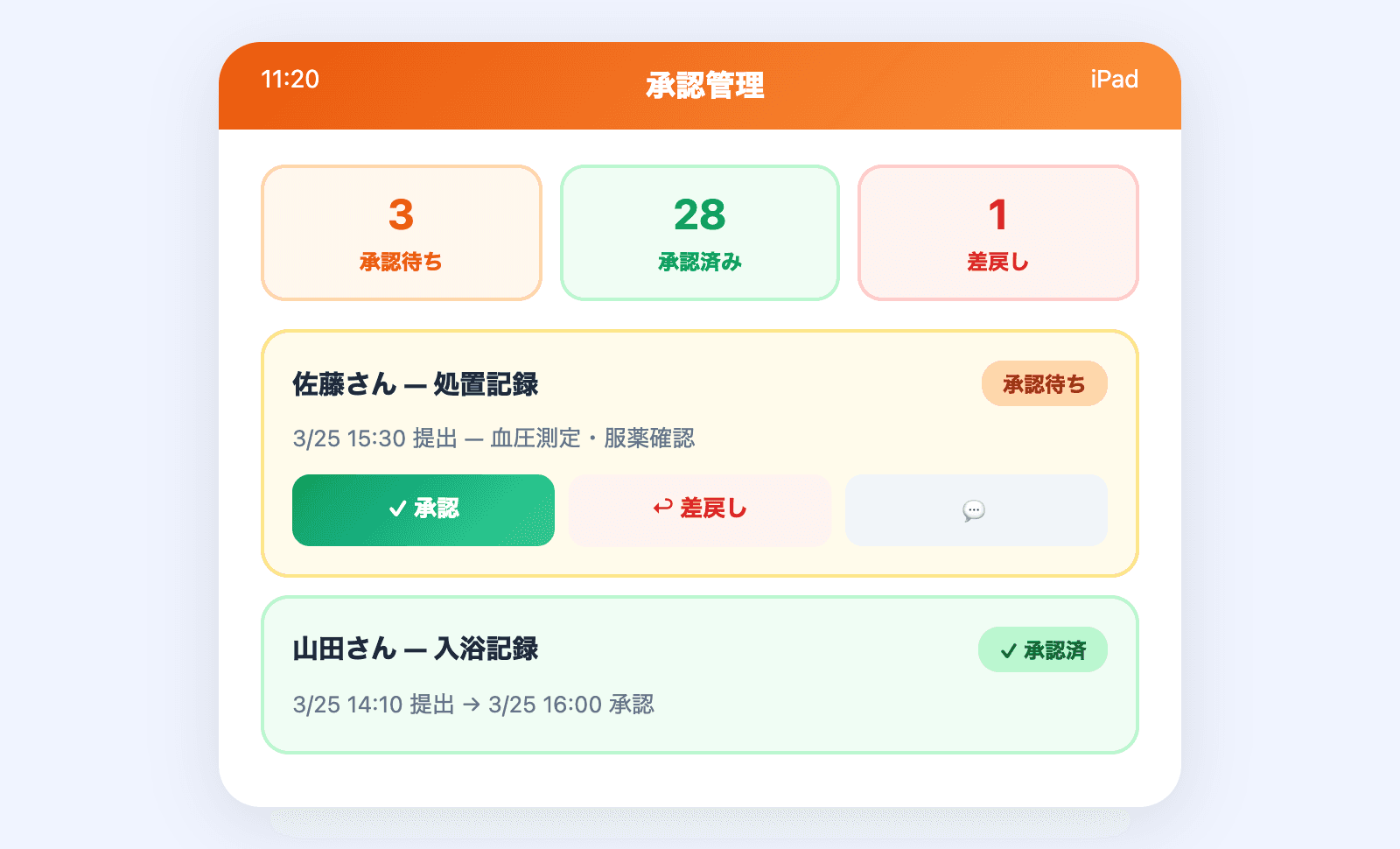
Task: Tap the orange 承認待ち badge on Sato's card
Action: coord(1044,383)
